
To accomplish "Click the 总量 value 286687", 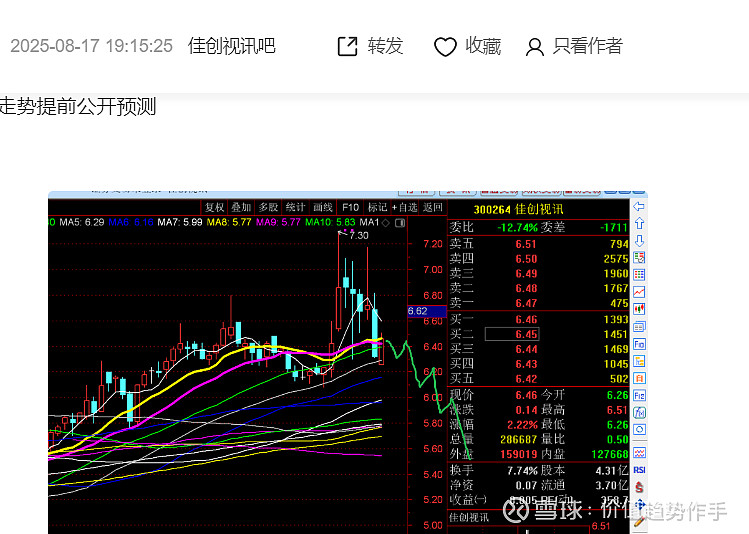I will click(519, 439).
